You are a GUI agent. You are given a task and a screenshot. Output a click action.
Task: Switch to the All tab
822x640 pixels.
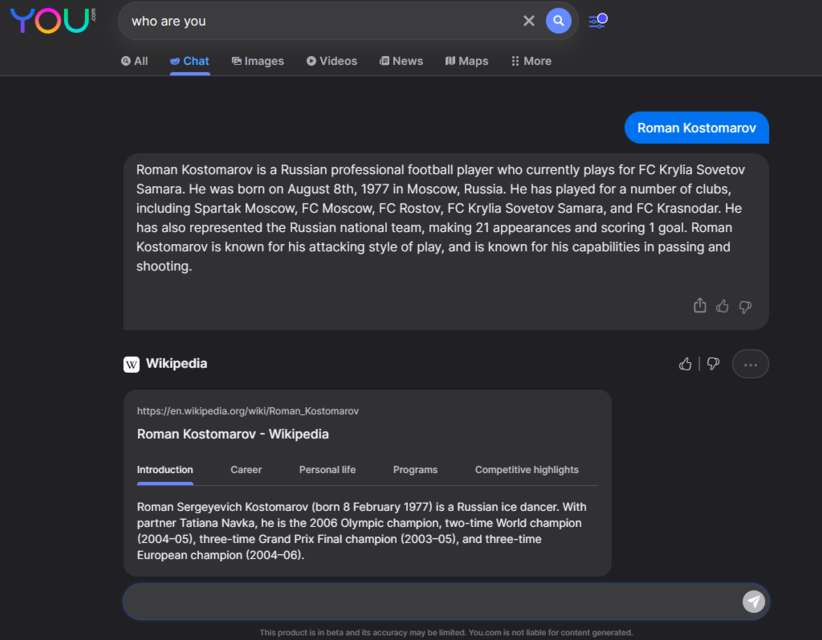click(x=134, y=61)
